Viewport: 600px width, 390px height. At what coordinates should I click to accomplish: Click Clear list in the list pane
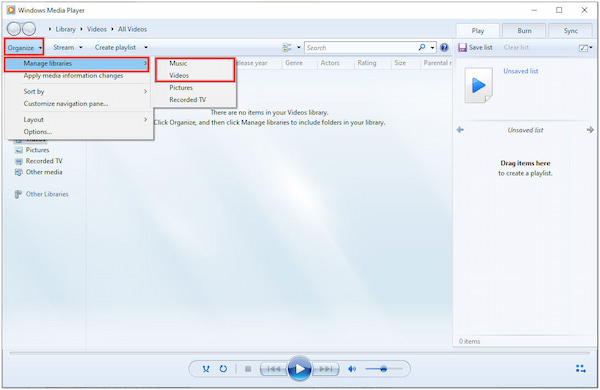516,47
